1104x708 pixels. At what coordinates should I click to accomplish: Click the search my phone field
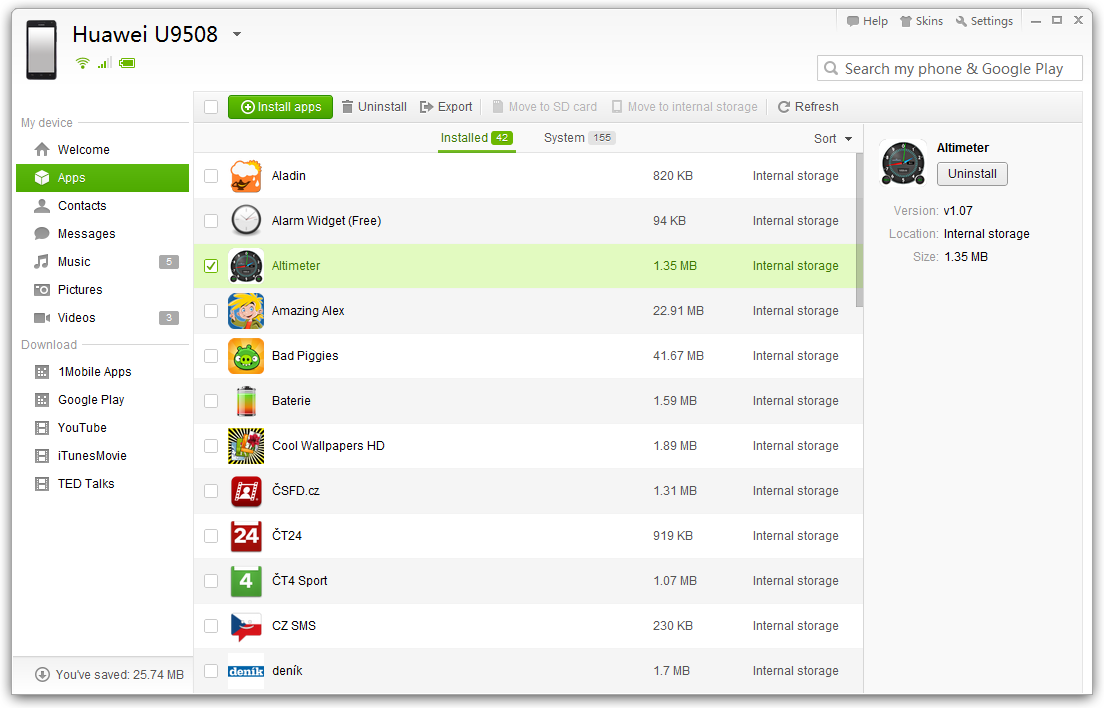pyautogui.click(x=949, y=68)
